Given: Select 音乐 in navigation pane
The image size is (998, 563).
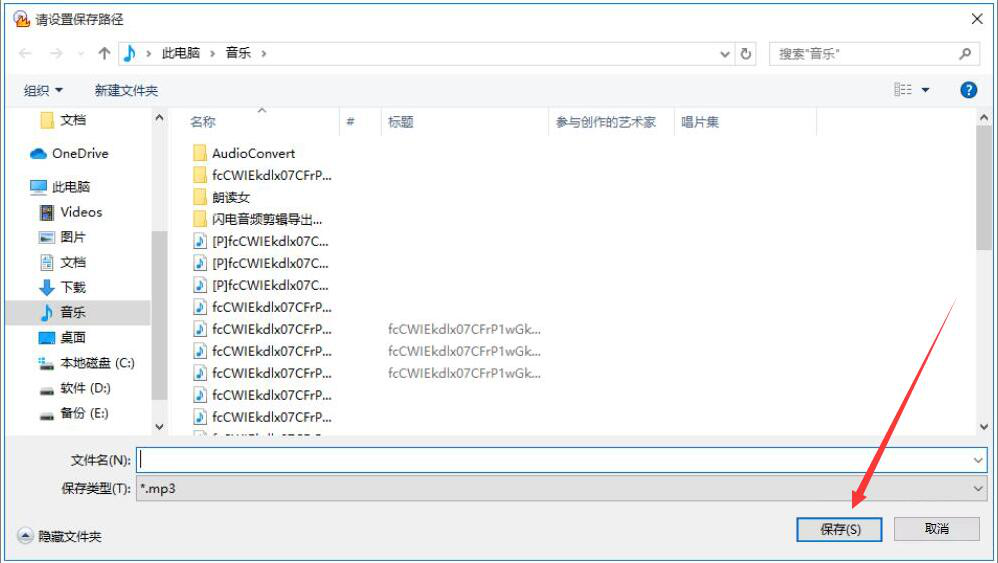Looking at the screenshot, I should [78, 312].
